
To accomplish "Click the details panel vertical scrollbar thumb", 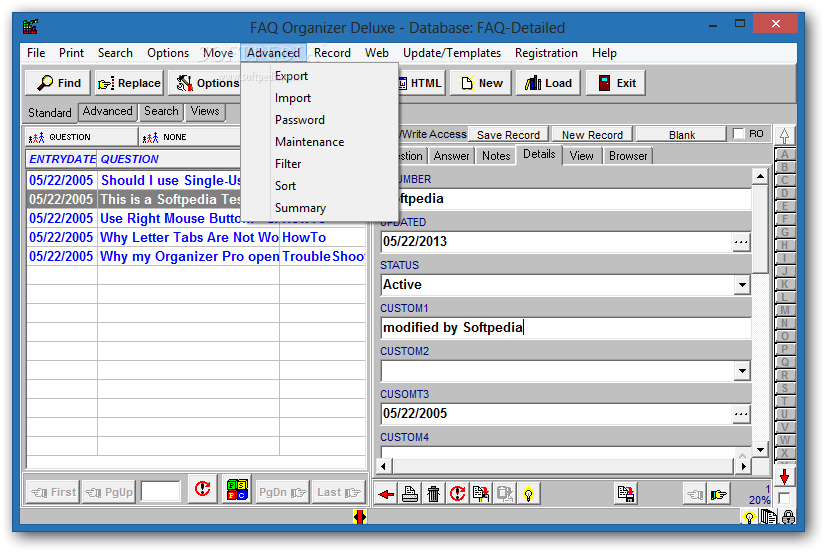I will tap(760, 229).
